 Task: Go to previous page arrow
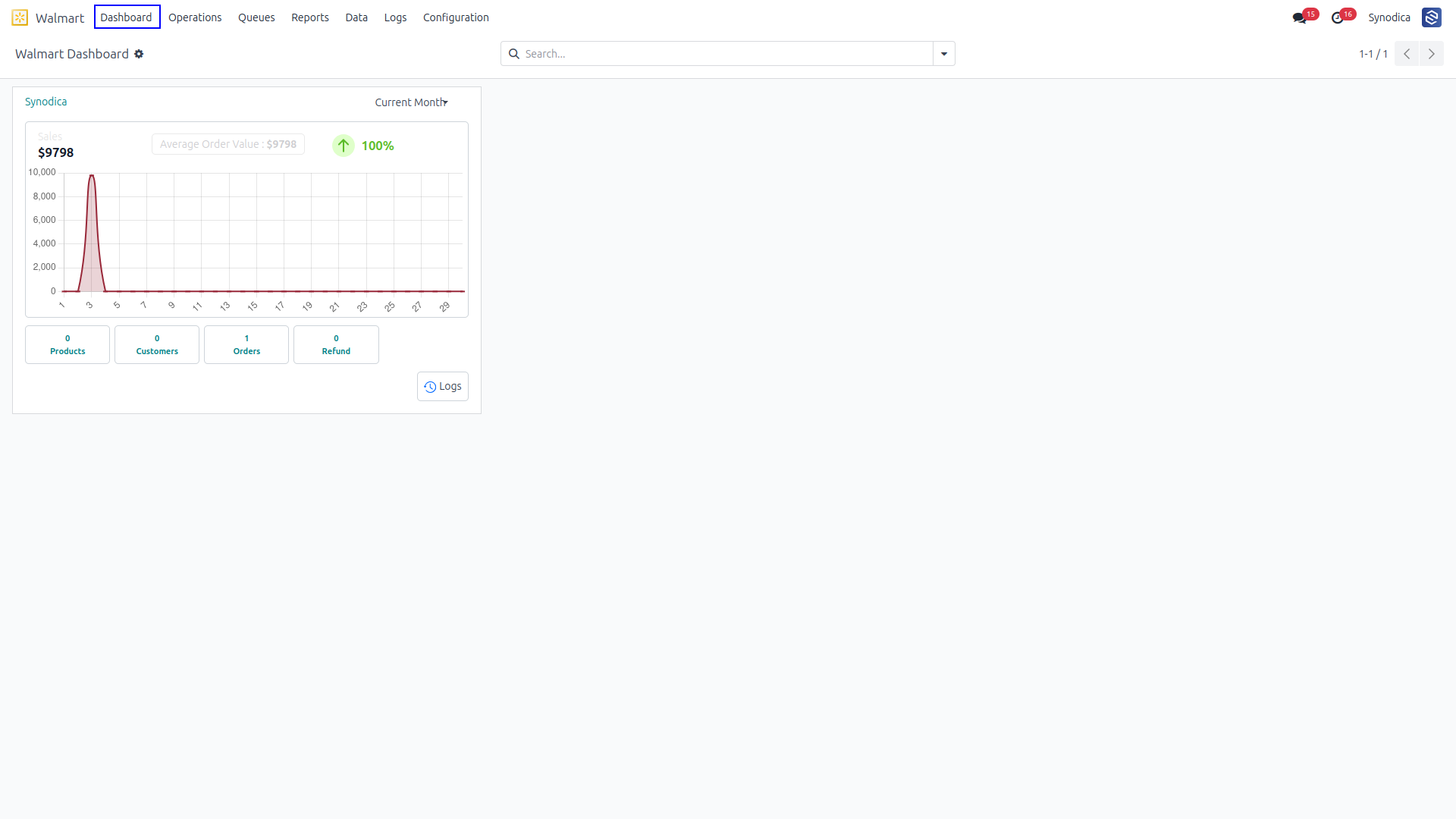click(1407, 54)
